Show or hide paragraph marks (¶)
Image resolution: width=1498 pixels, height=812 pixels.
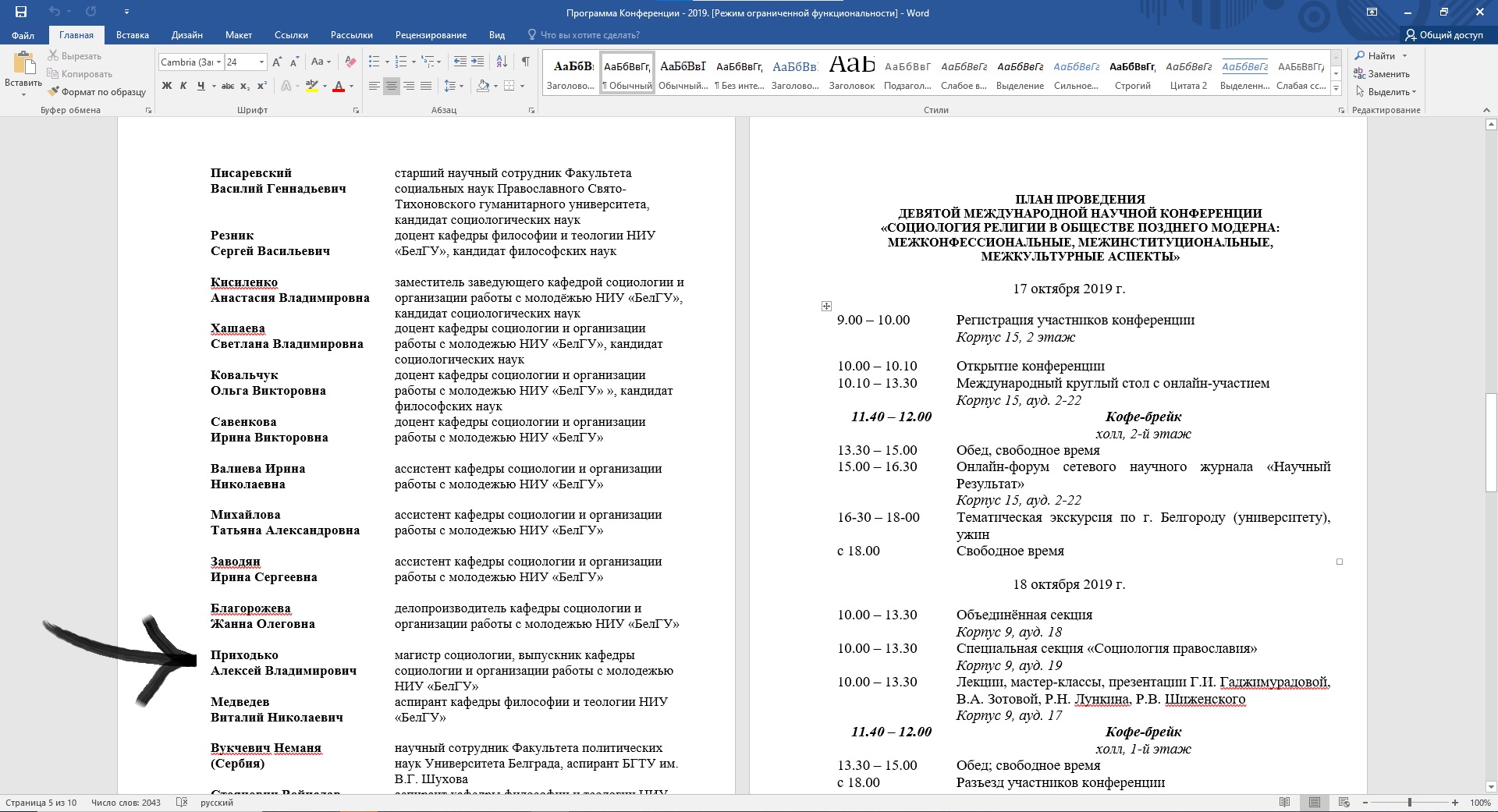[526, 62]
